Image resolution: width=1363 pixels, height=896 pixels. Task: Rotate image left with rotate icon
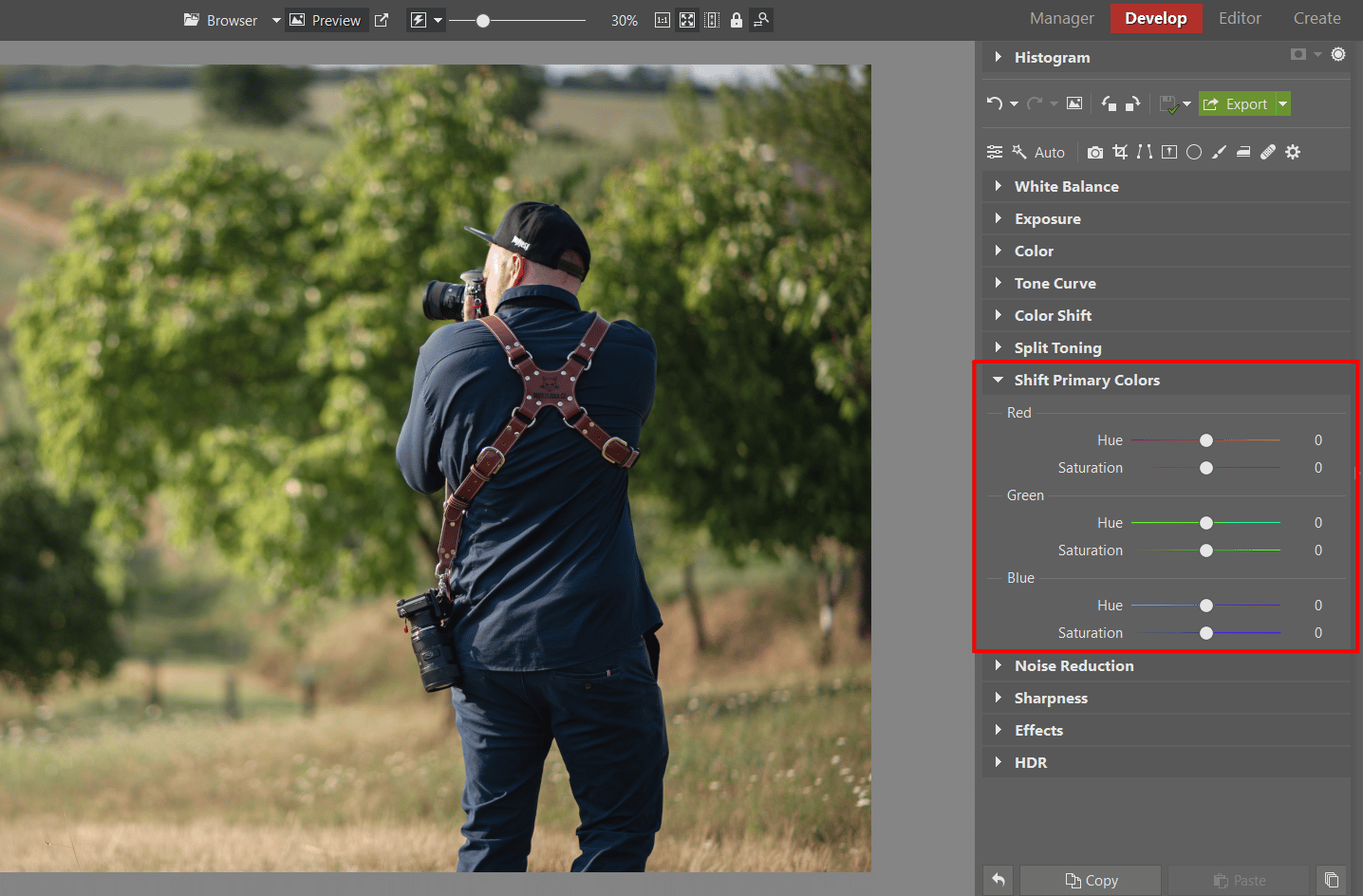[1109, 104]
